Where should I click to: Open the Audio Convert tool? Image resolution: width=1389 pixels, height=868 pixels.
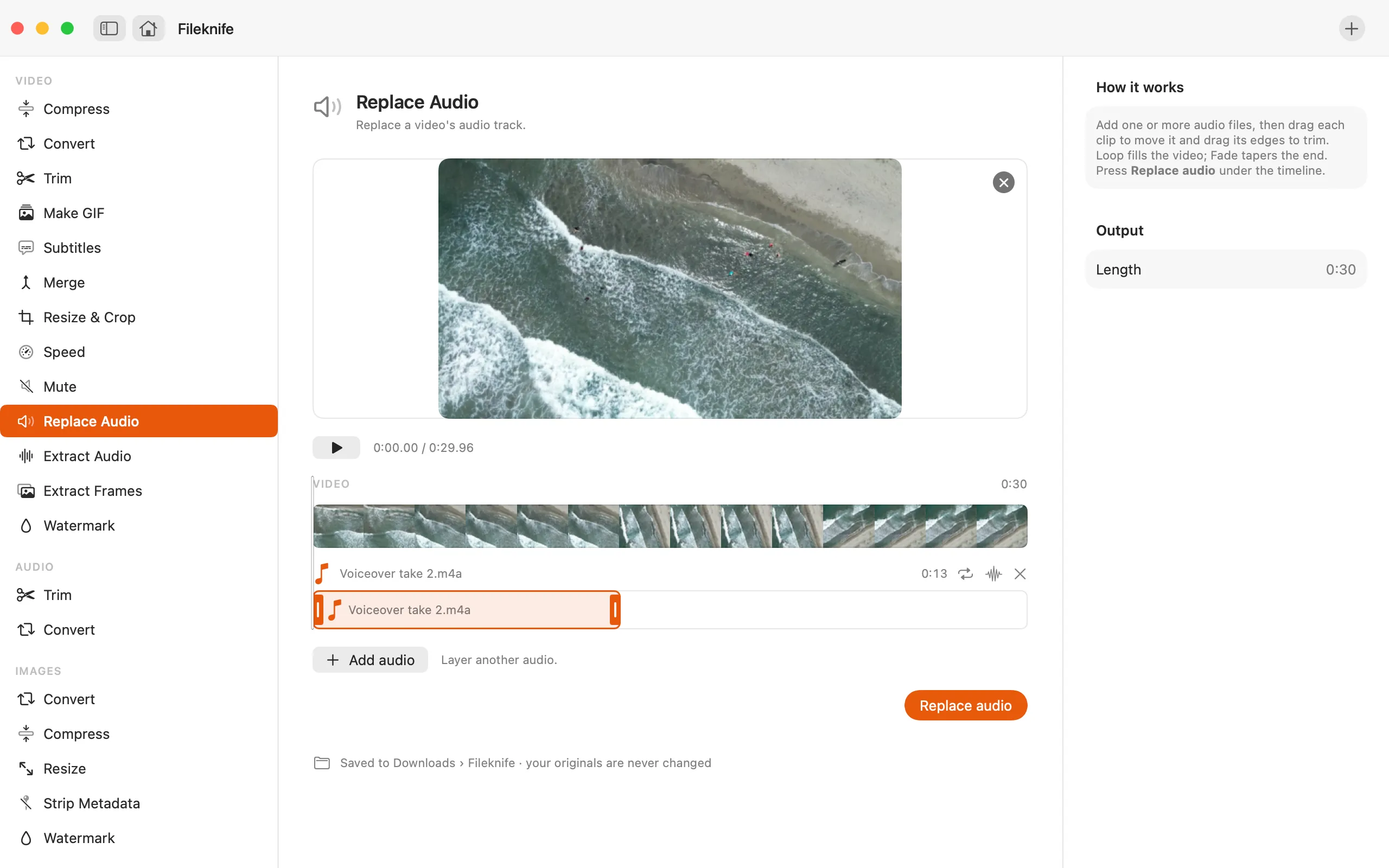(139, 630)
